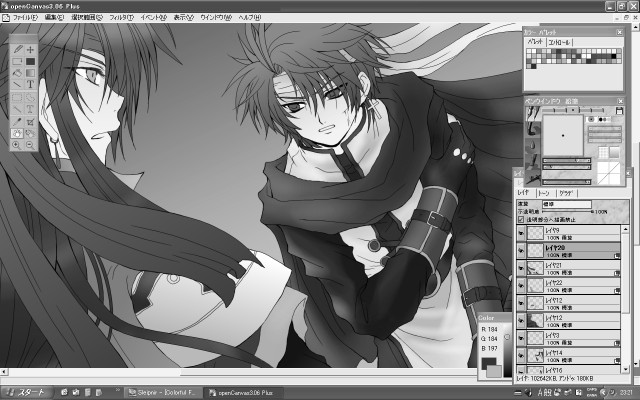Click the system tray clock showing 23:21

click(626, 393)
